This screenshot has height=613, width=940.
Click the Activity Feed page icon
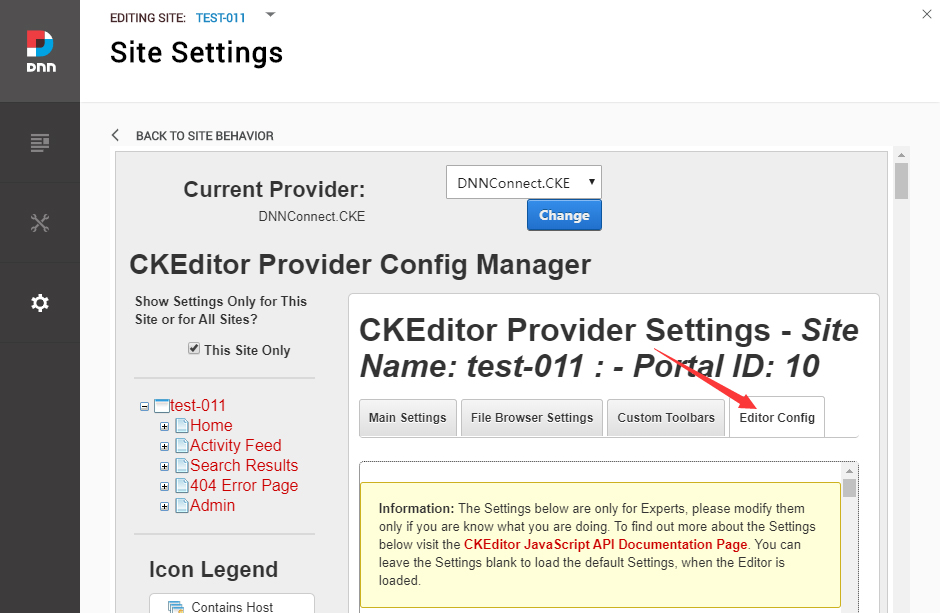pyautogui.click(x=181, y=446)
